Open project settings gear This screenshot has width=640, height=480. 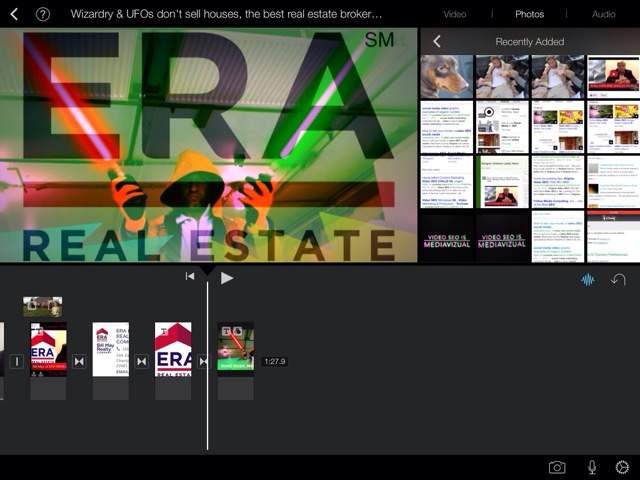click(622, 467)
